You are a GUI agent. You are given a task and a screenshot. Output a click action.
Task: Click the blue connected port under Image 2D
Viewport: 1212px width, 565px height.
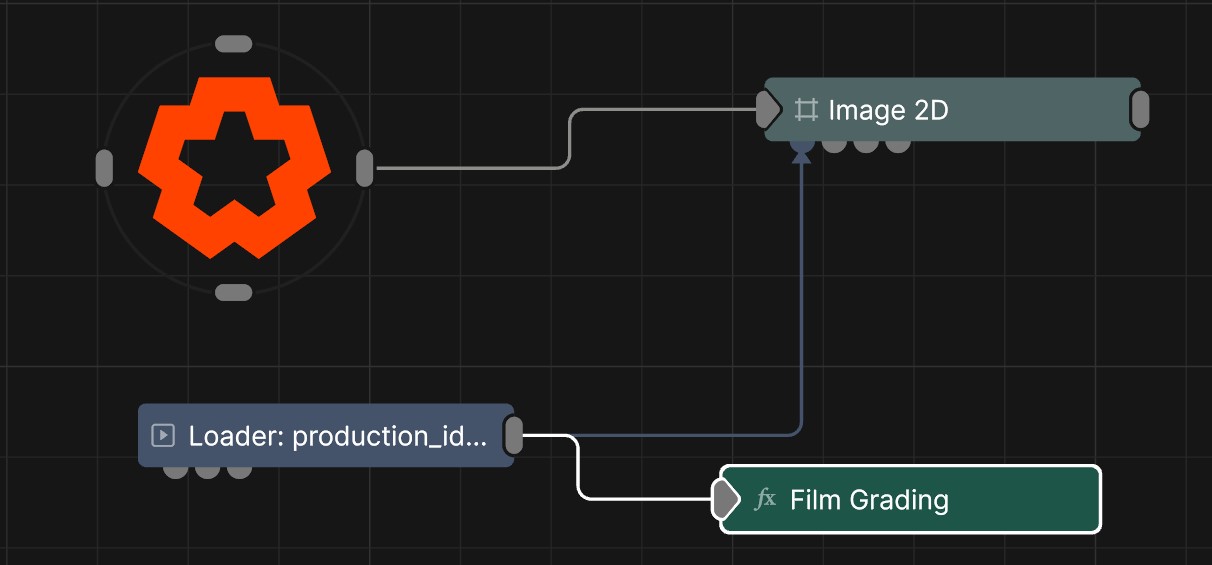click(802, 146)
